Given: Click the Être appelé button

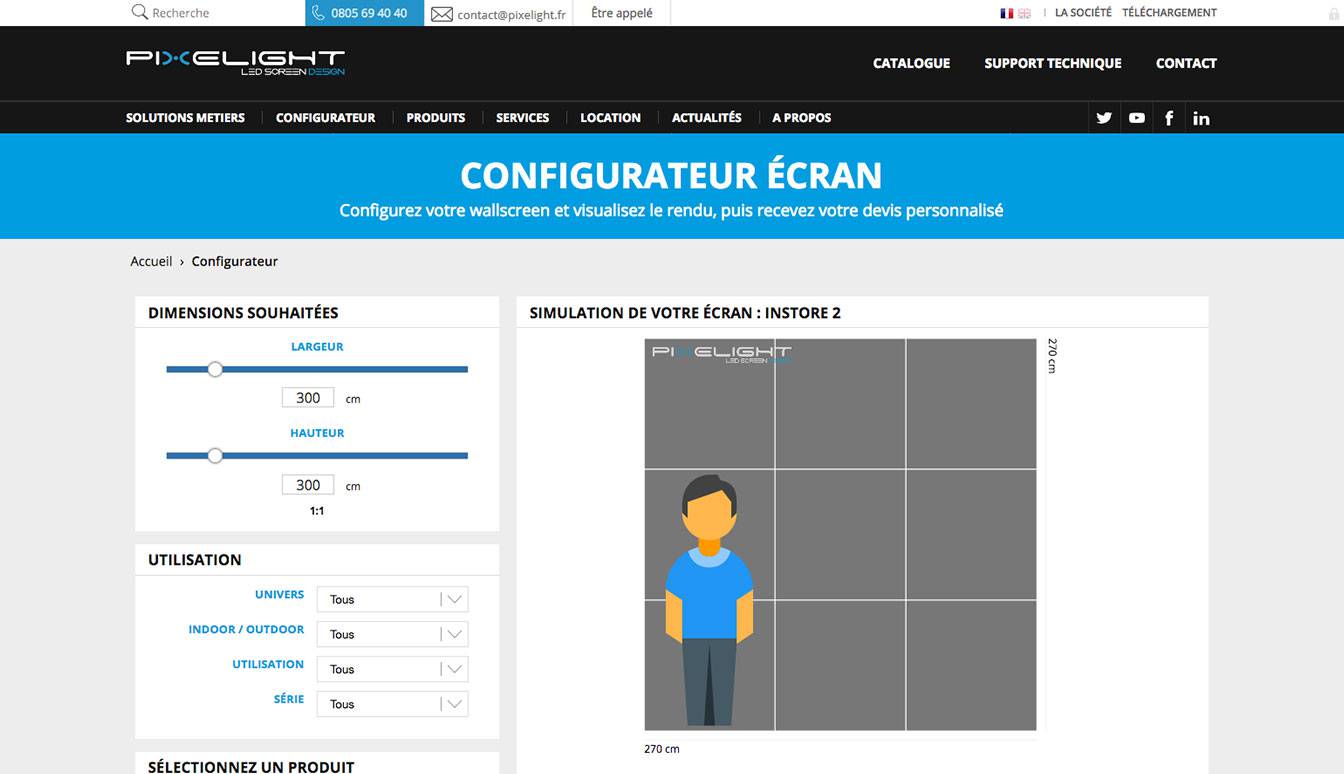Looking at the screenshot, I should 622,13.
